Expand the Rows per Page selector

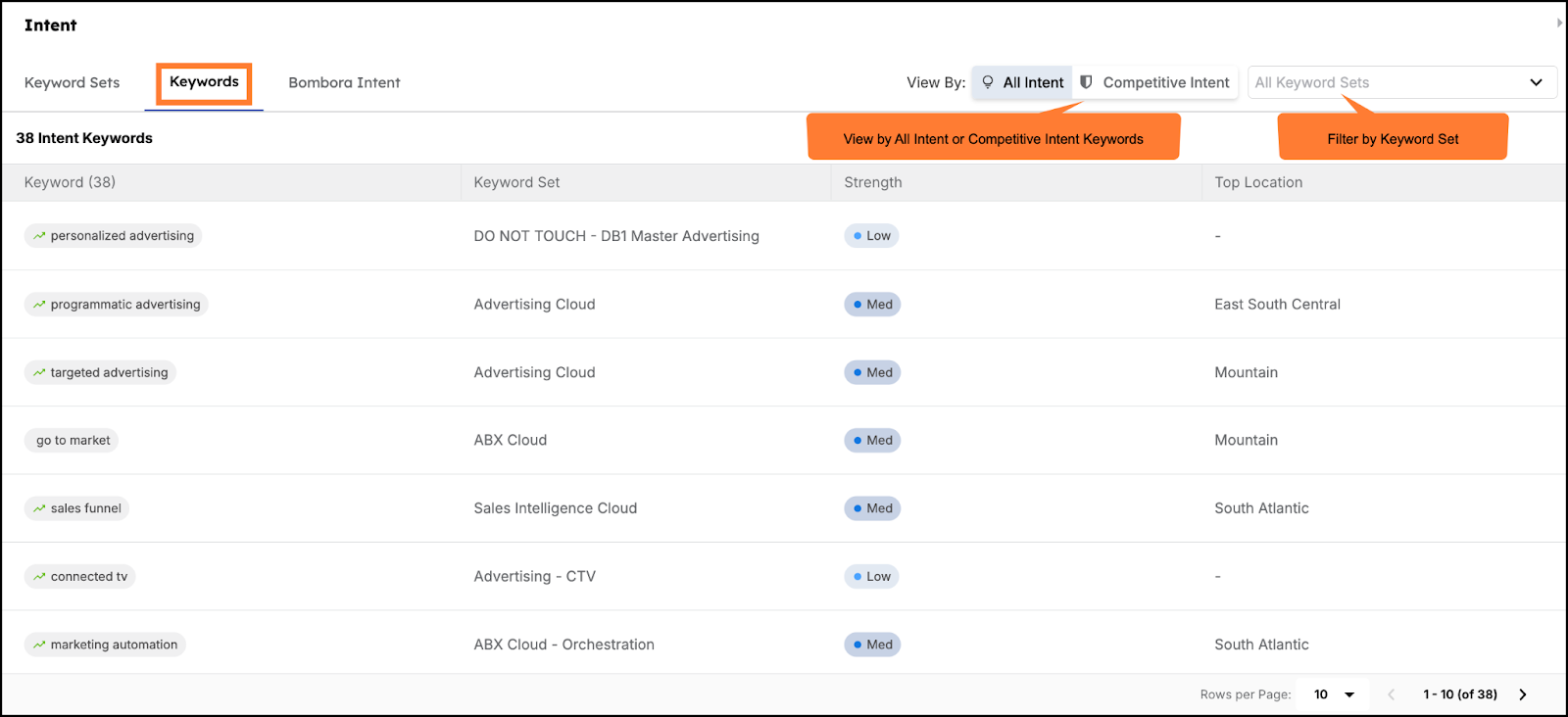[x=1333, y=694]
